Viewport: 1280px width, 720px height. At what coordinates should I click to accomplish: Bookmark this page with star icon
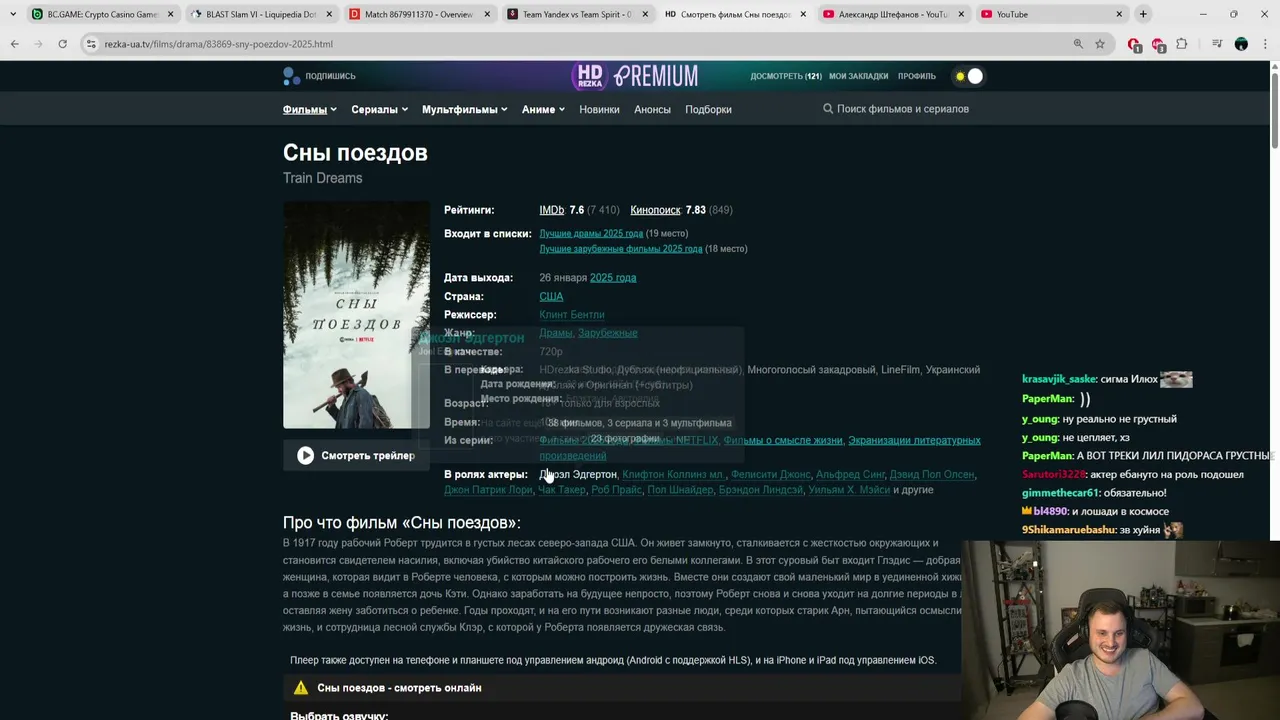click(x=1100, y=44)
